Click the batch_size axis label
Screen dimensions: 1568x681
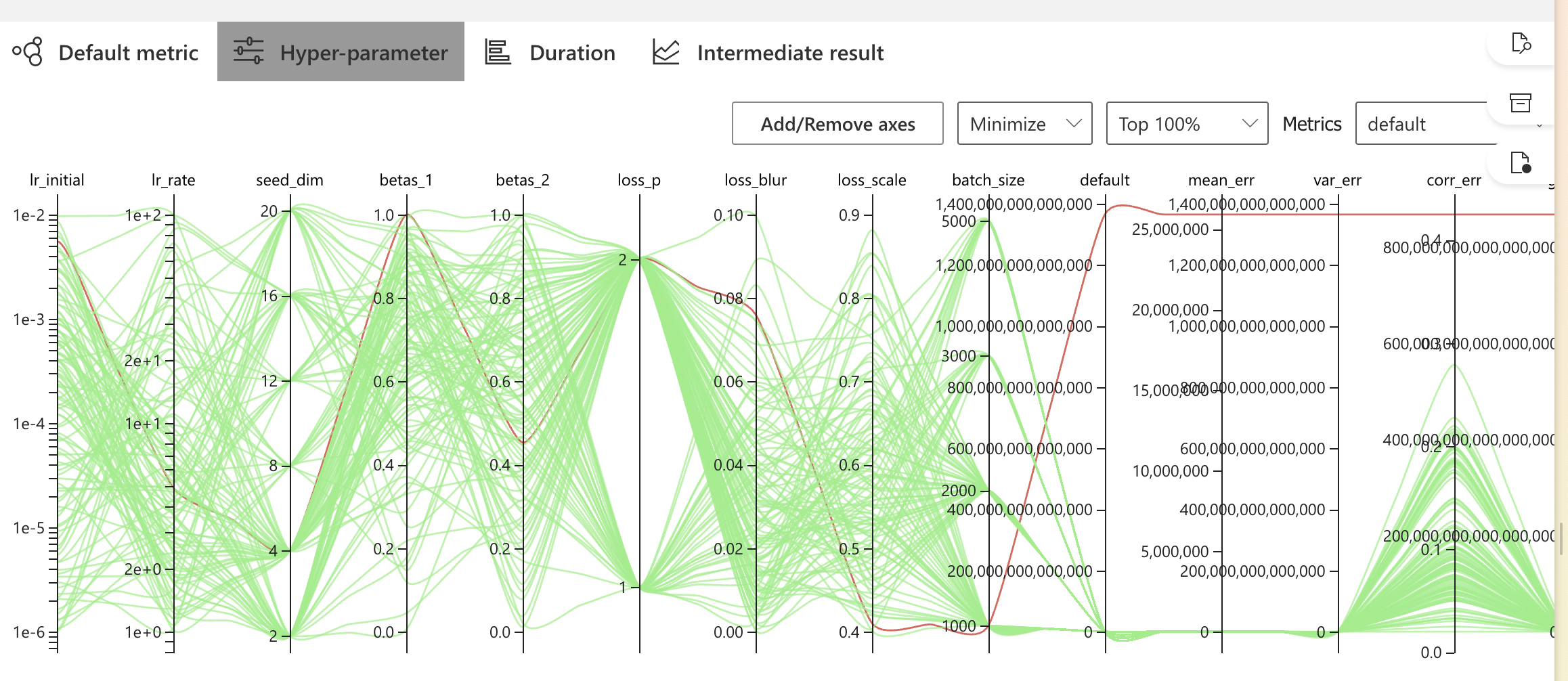pos(988,179)
